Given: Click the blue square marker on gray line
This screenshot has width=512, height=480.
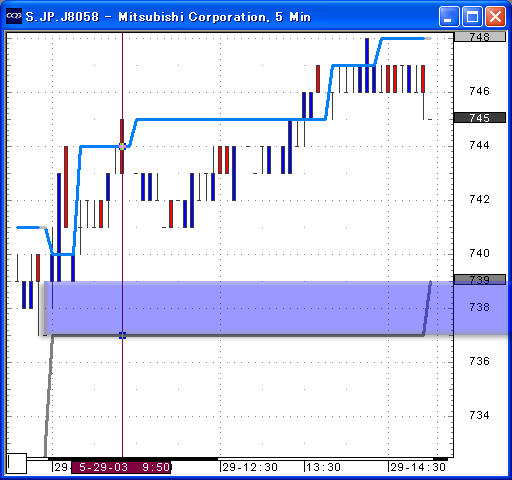Looking at the screenshot, I should pyautogui.click(x=122, y=335).
